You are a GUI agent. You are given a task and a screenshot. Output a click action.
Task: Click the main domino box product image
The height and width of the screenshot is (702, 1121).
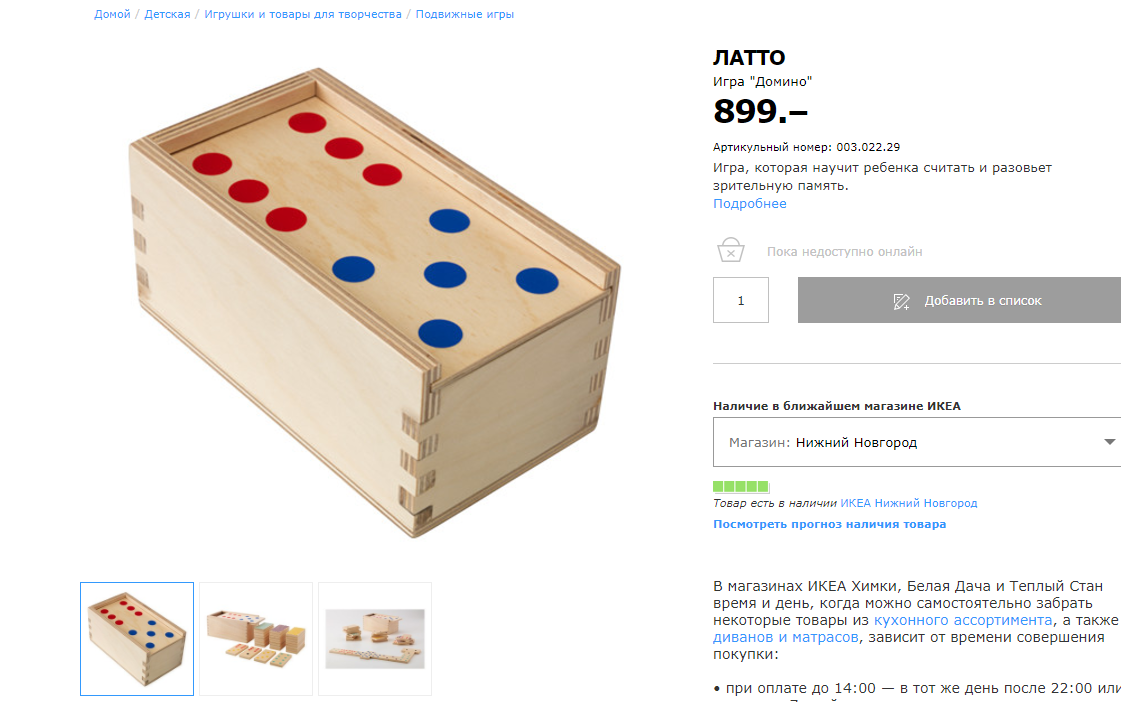(375, 300)
